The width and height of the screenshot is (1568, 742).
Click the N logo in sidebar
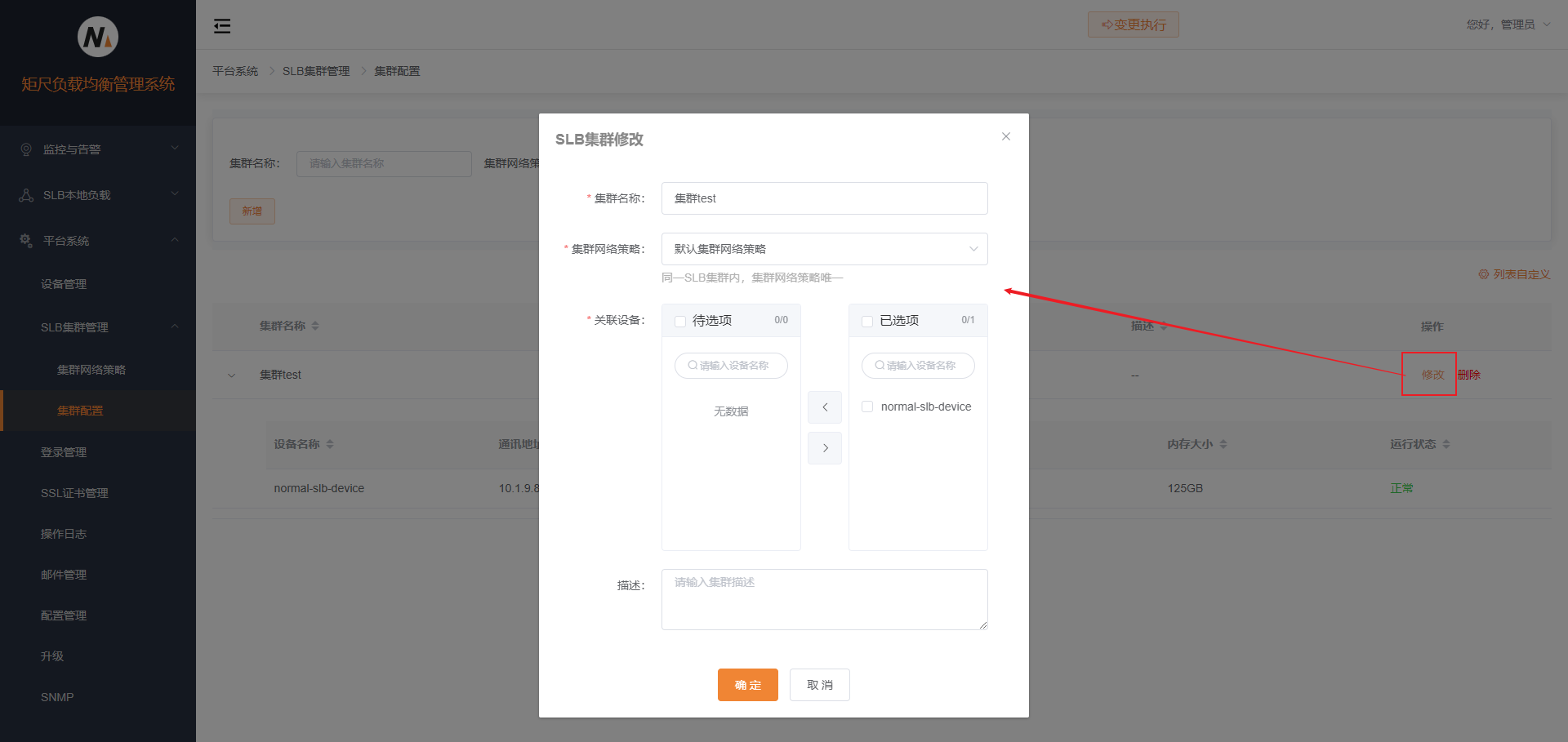[98, 37]
